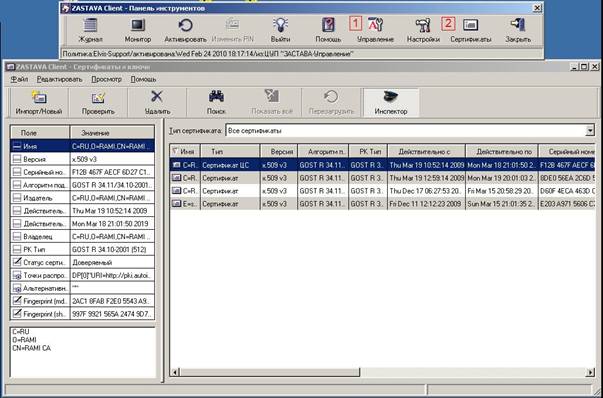
Task: Sort by the PK Тип column header
Action: pyautogui.click(x=368, y=152)
